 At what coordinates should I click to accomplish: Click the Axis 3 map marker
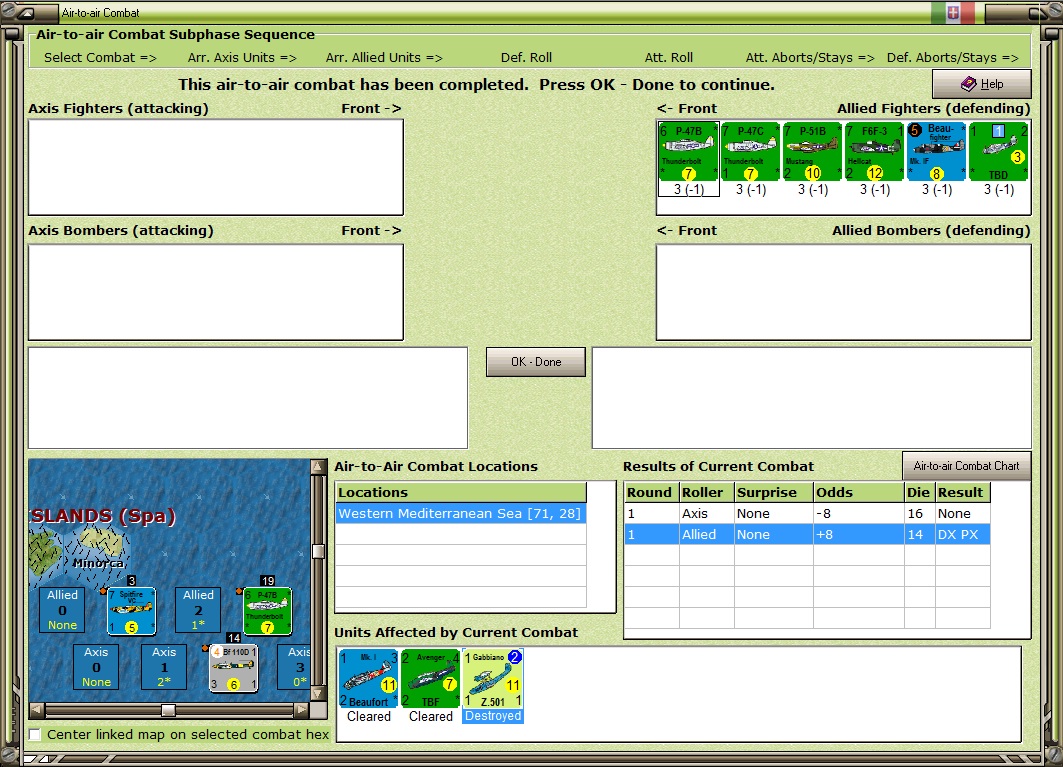tap(296, 667)
